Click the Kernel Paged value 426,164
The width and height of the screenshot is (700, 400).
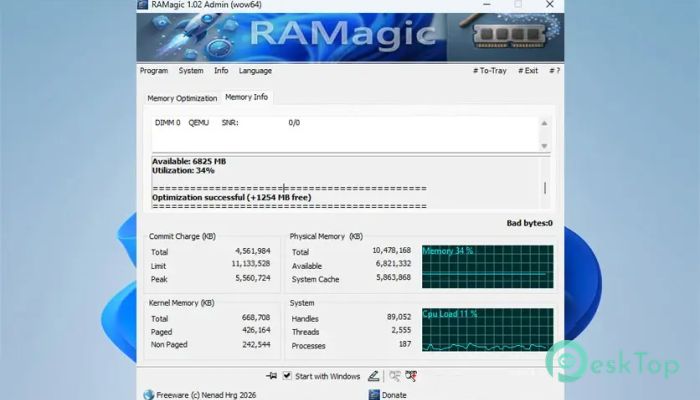point(256,330)
